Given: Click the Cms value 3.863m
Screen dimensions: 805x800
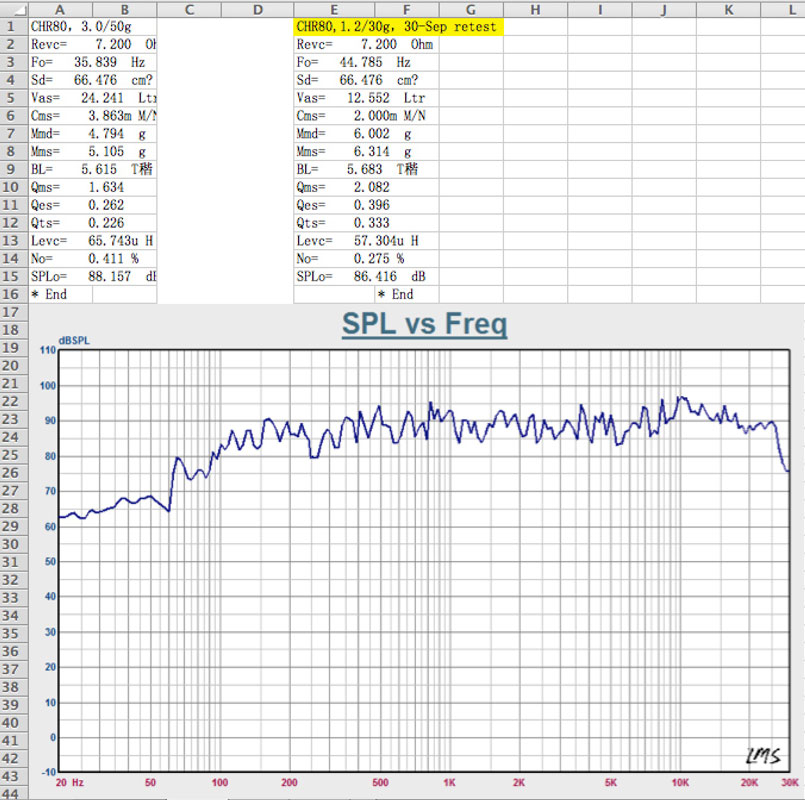Looking at the screenshot, I should pos(110,116).
